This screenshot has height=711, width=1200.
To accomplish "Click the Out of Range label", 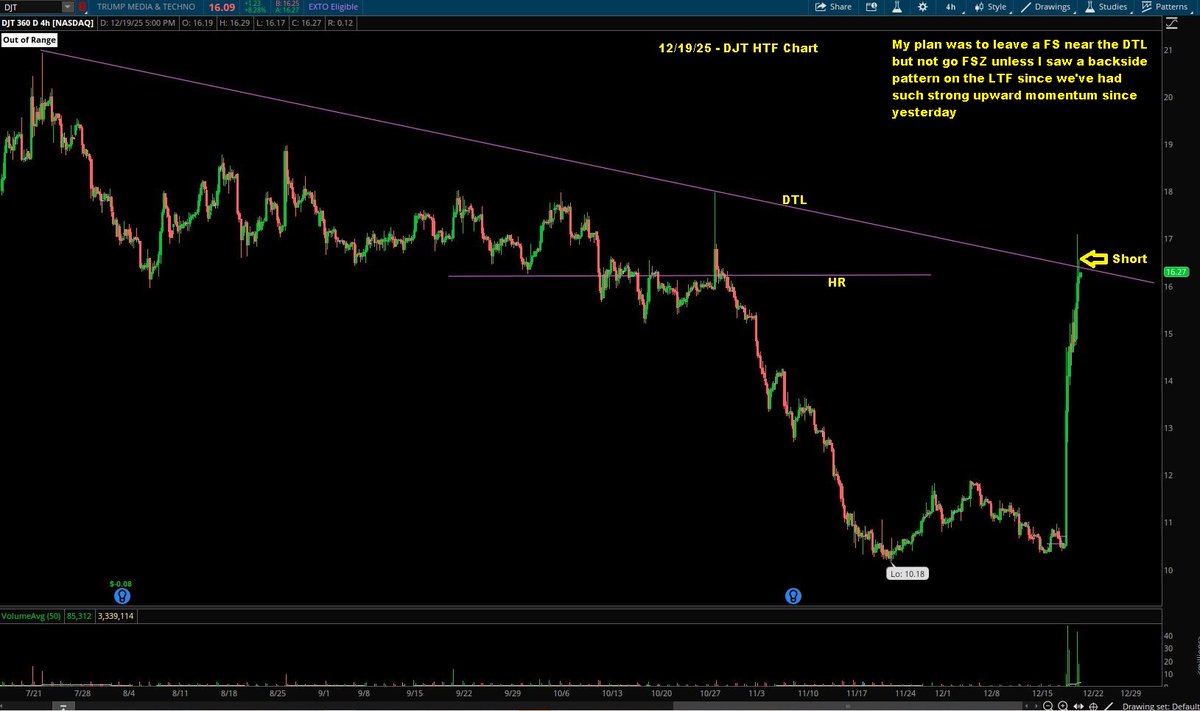I will 30,40.
